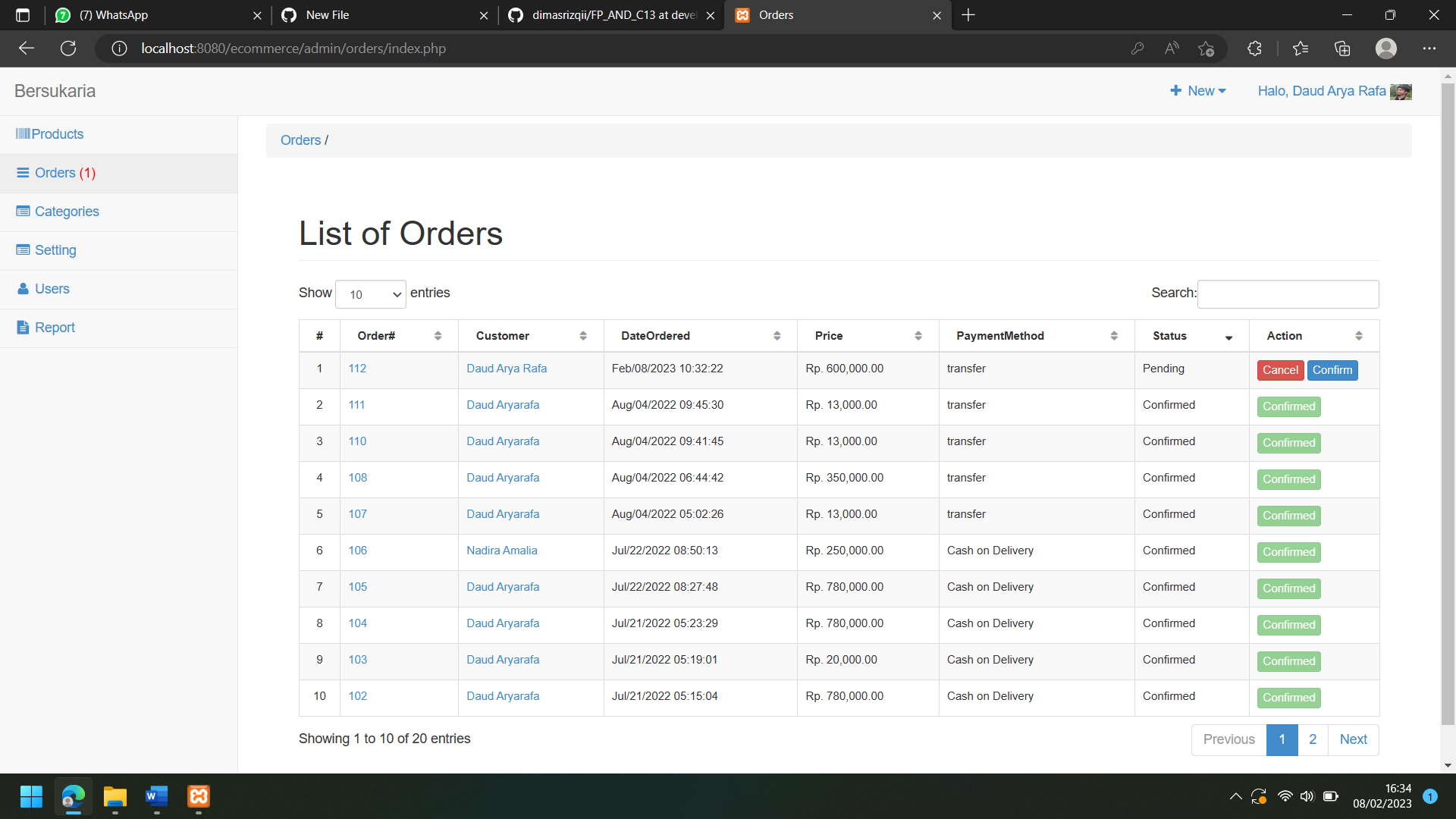Click the Search input field
Image resolution: width=1456 pixels, height=819 pixels.
click(x=1288, y=294)
